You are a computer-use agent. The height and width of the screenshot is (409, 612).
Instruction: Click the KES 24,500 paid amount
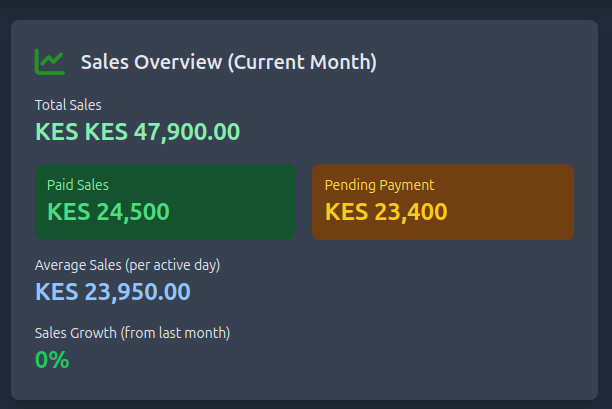(108, 212)
